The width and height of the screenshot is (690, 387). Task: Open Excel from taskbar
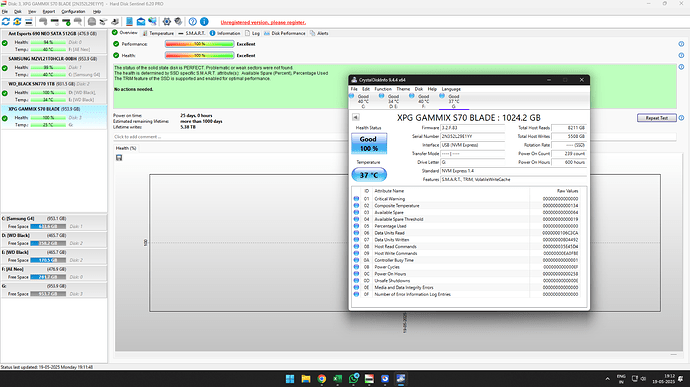(338, 379)
